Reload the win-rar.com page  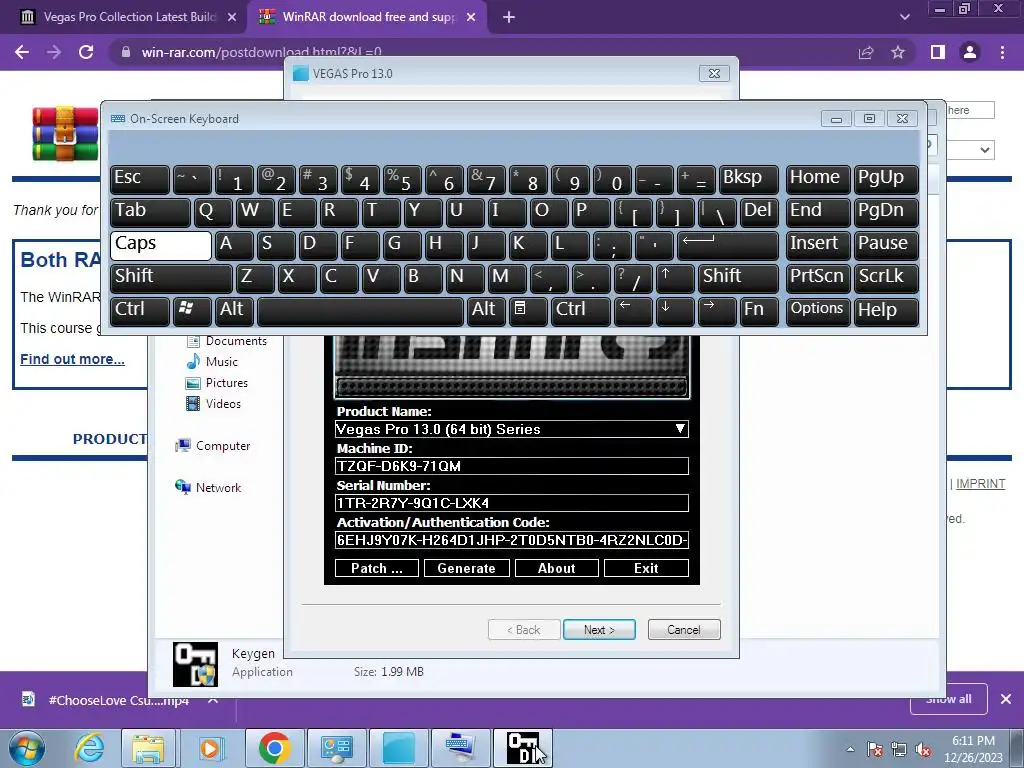86,52
